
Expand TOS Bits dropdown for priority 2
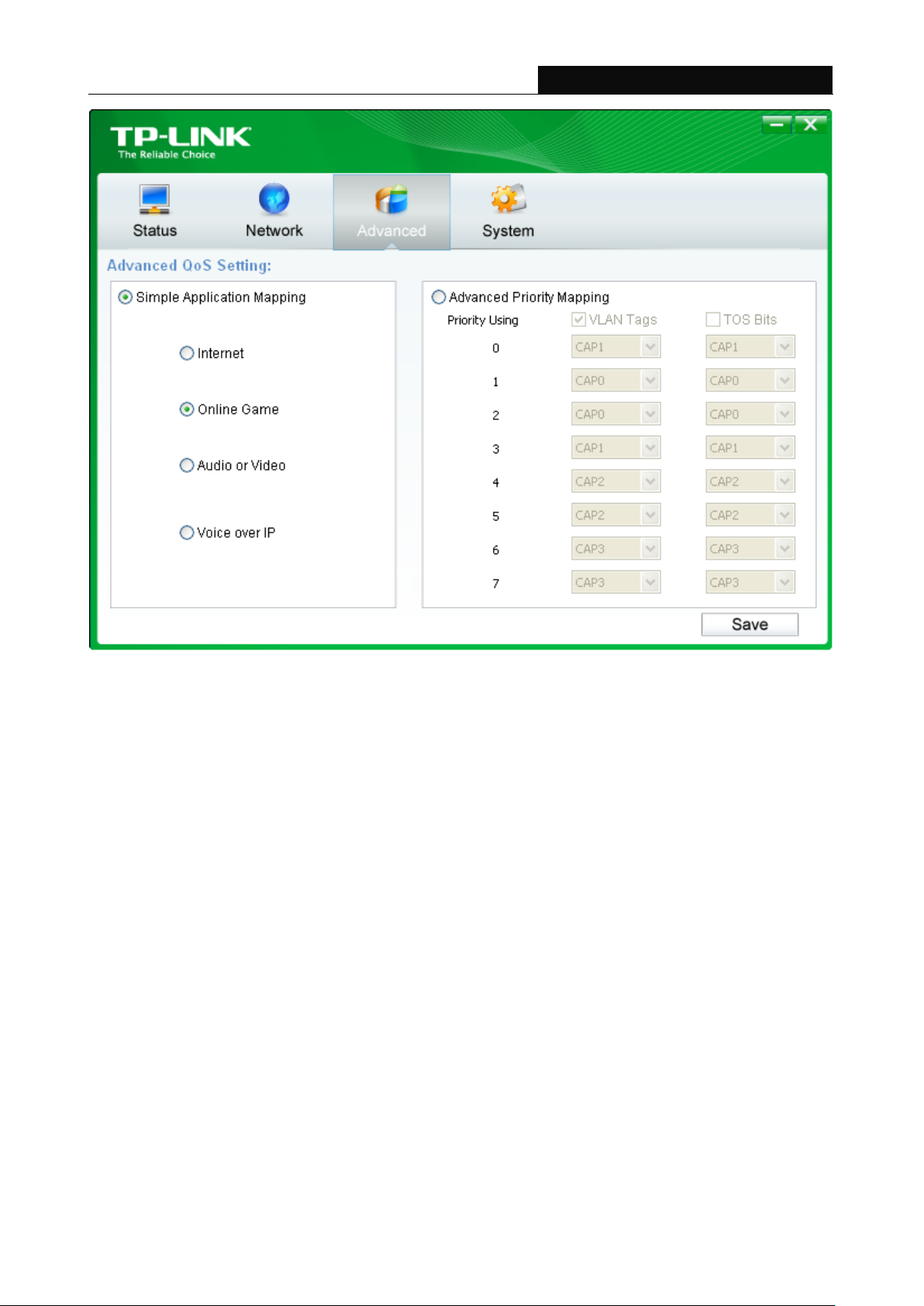pyautogui.click(x=784, y=415)
